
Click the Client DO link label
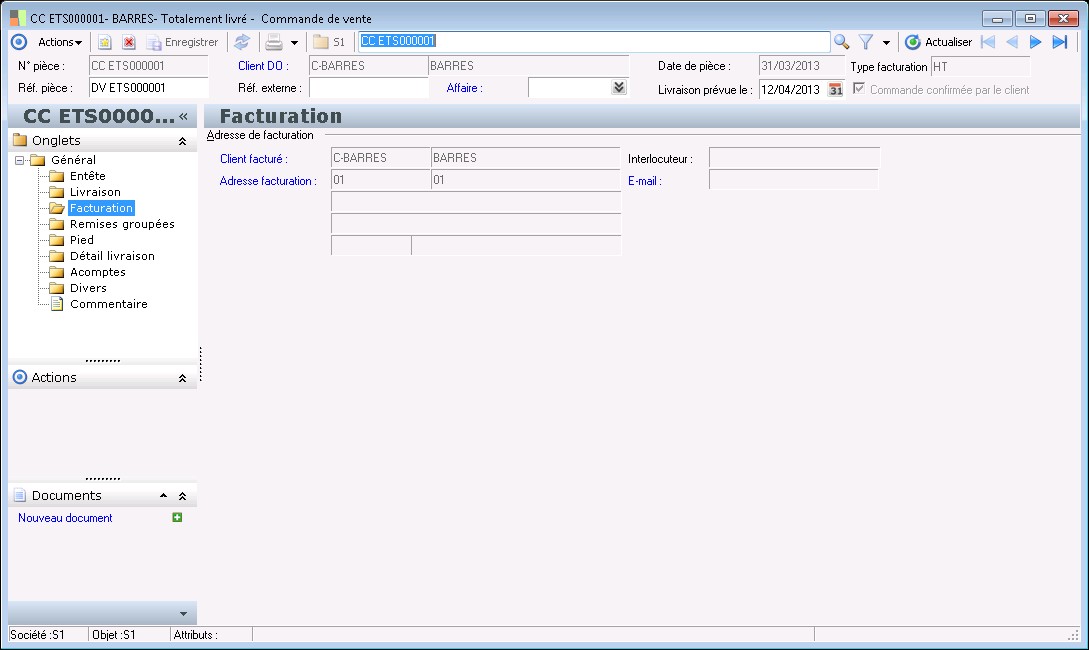click(x=263, y=66)
